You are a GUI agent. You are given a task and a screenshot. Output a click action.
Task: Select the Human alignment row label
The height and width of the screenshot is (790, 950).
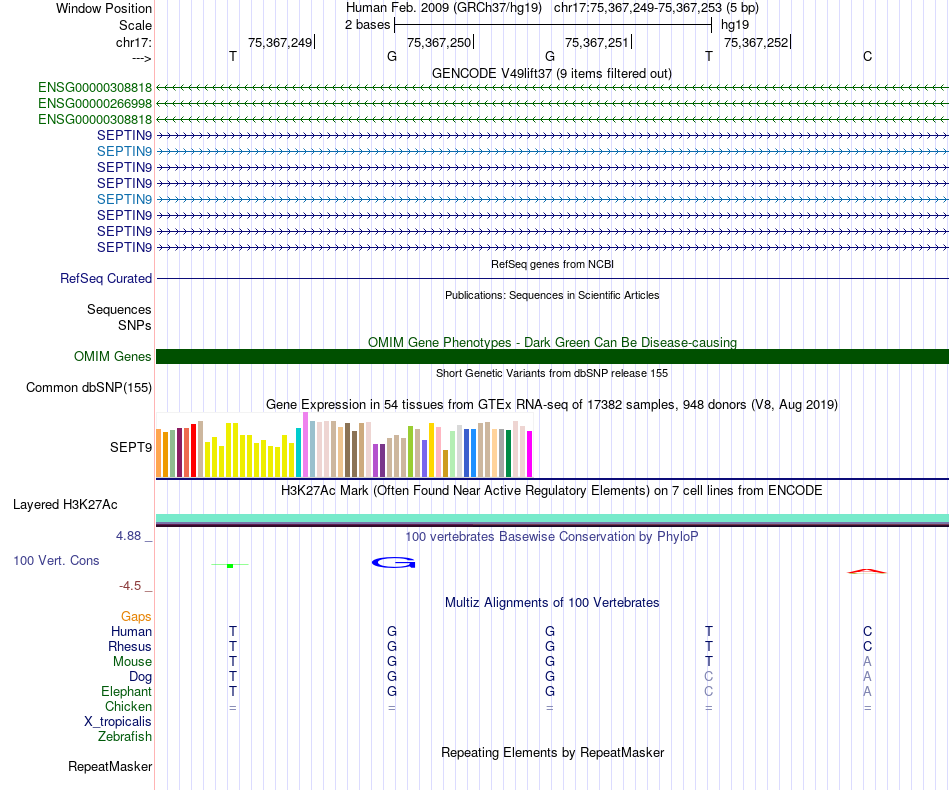(131, 631)
